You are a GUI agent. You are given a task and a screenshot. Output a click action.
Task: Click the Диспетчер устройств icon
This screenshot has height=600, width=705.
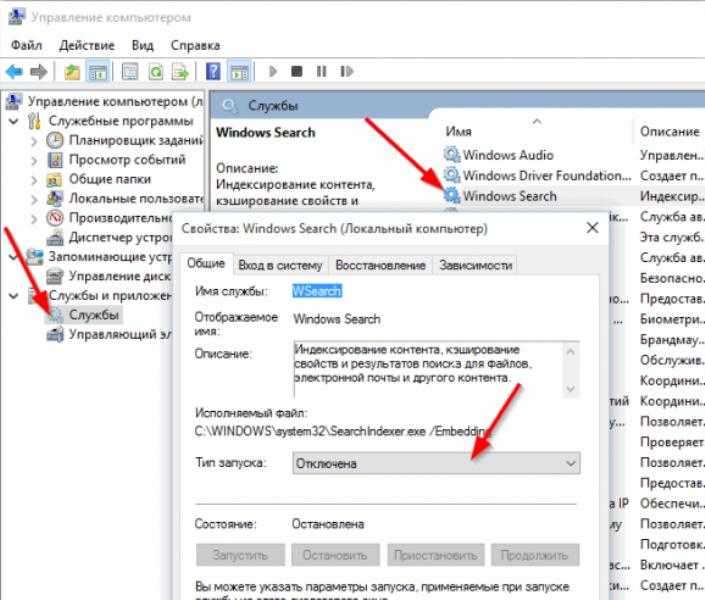click(x=55, y=237)
